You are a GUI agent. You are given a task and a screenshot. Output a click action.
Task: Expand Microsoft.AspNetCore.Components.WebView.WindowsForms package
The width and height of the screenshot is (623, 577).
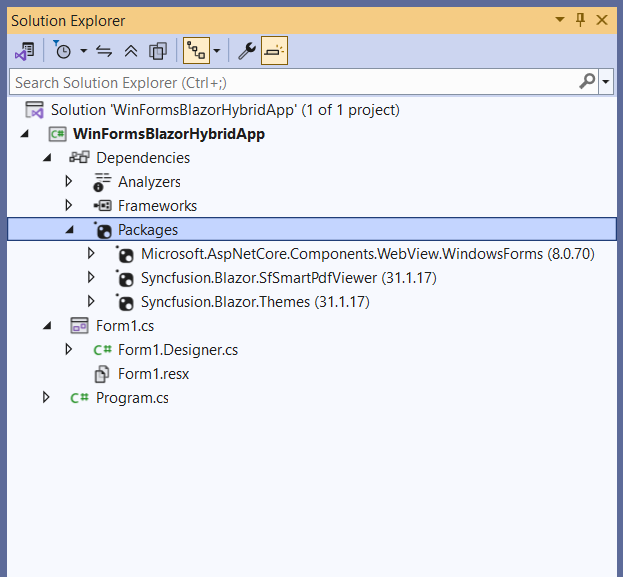tap(91, 253)
